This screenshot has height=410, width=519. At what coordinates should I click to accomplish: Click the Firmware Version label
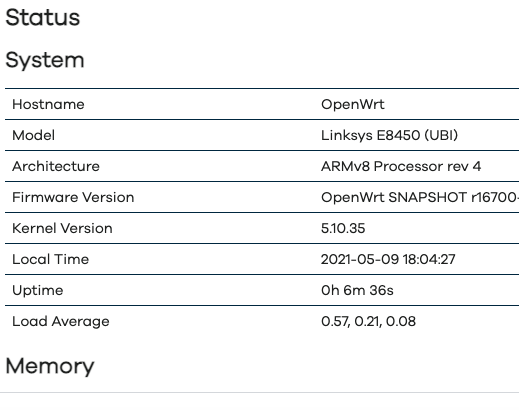(x=73, y=197)
